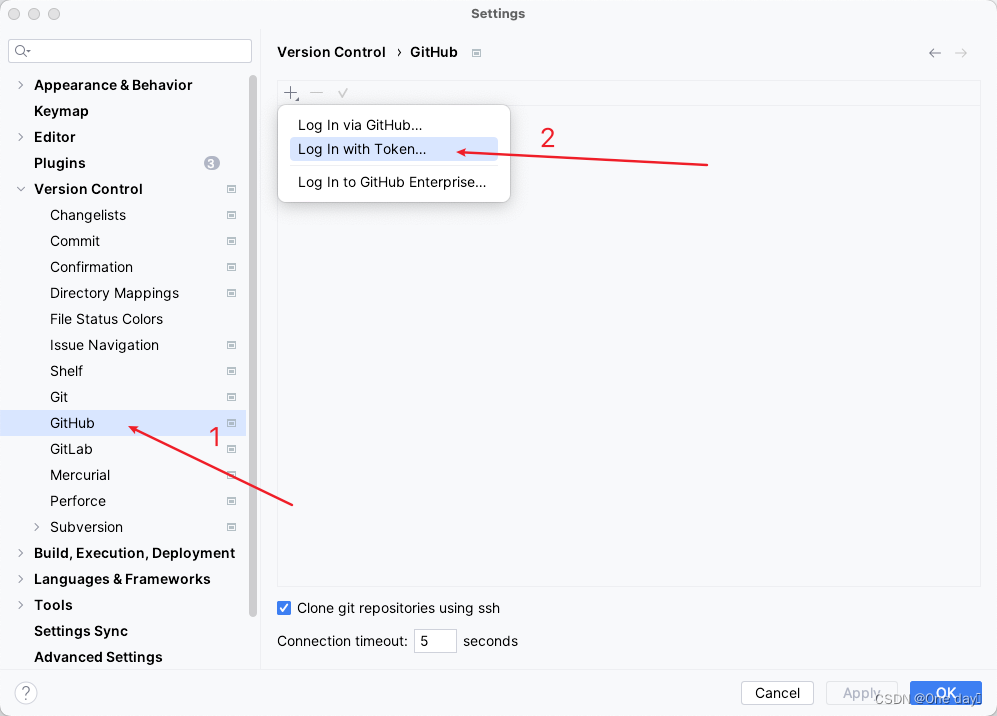Viewport: 997px width, 716px height.
Task: Click the project icon next to Issue Navigation
Action: 231,345
